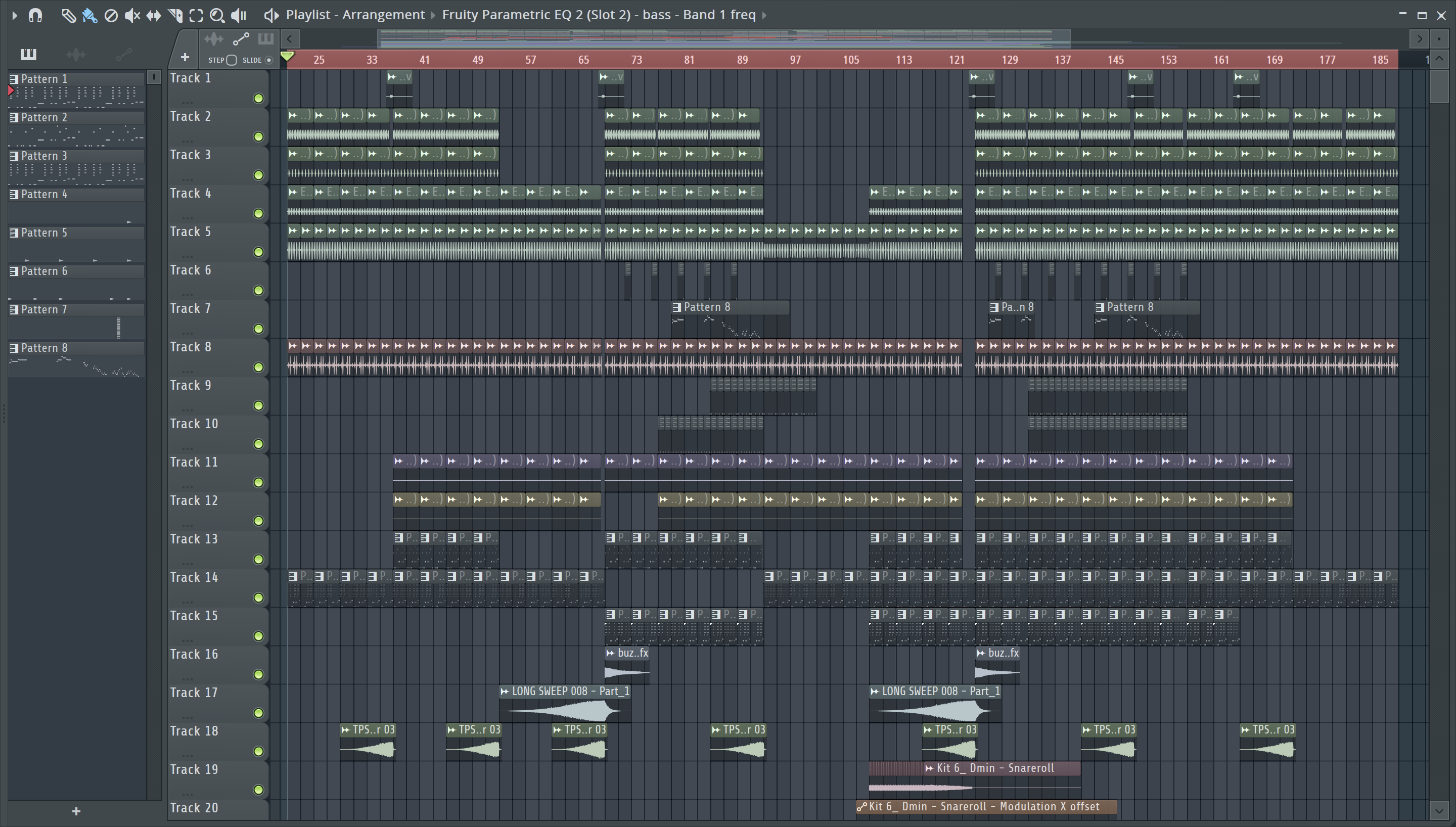The width and height of the screenshot is (1456, 827).
Task: Switch picker to automation clips view
Action: [x=123, y=55]
